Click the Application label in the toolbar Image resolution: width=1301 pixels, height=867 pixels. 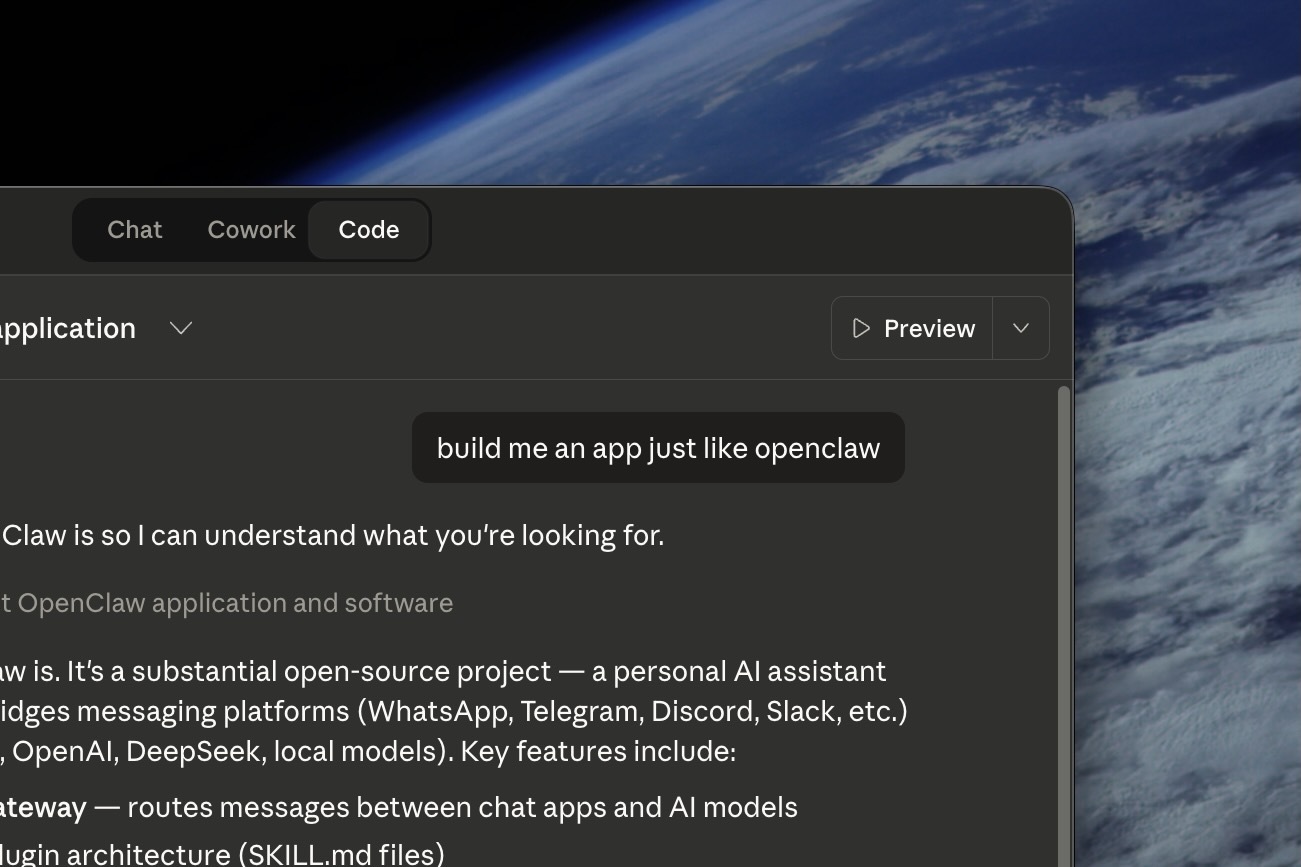point(67,328)
